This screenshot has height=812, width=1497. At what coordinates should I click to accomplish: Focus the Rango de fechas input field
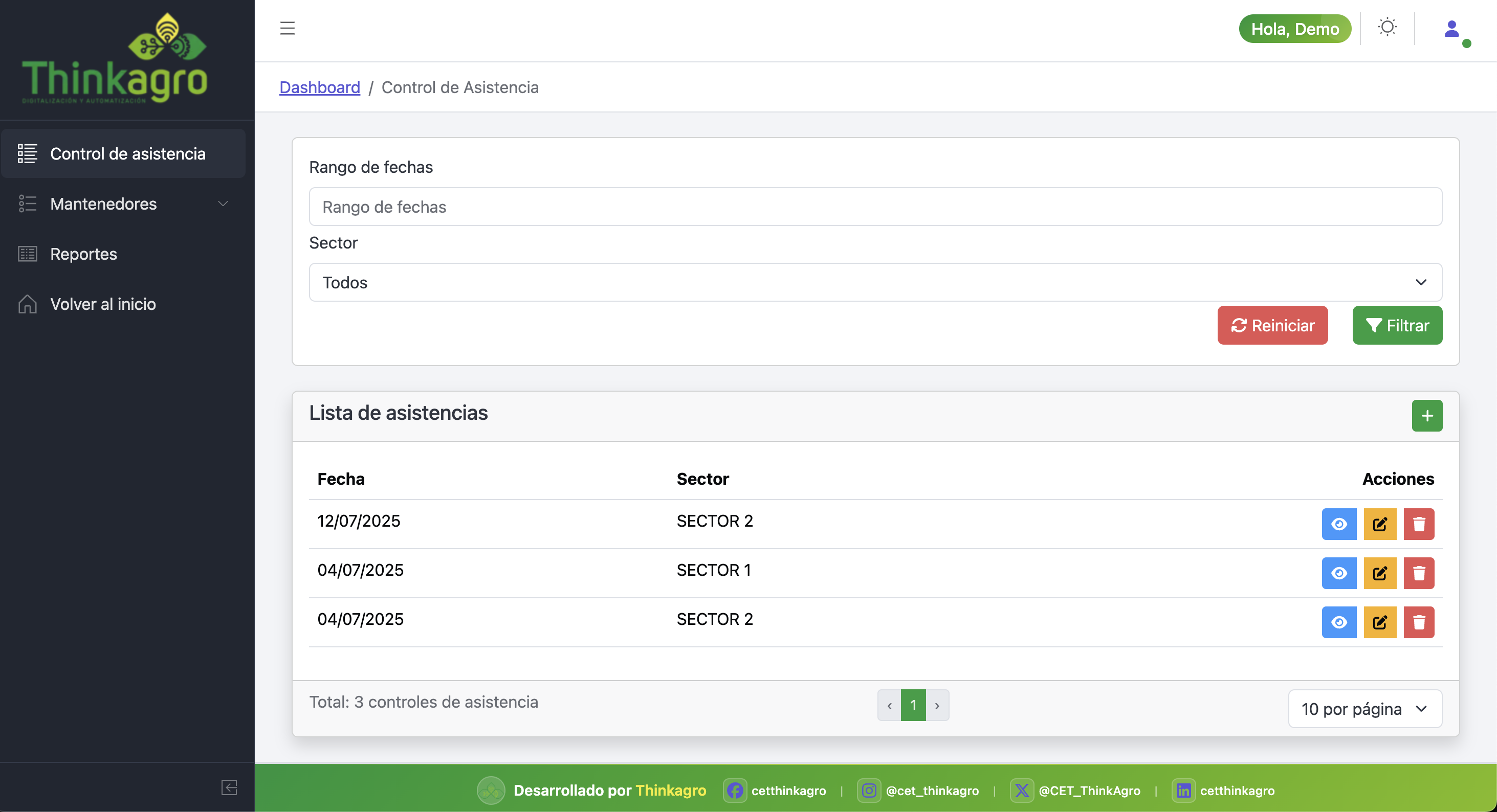(875, 207)
